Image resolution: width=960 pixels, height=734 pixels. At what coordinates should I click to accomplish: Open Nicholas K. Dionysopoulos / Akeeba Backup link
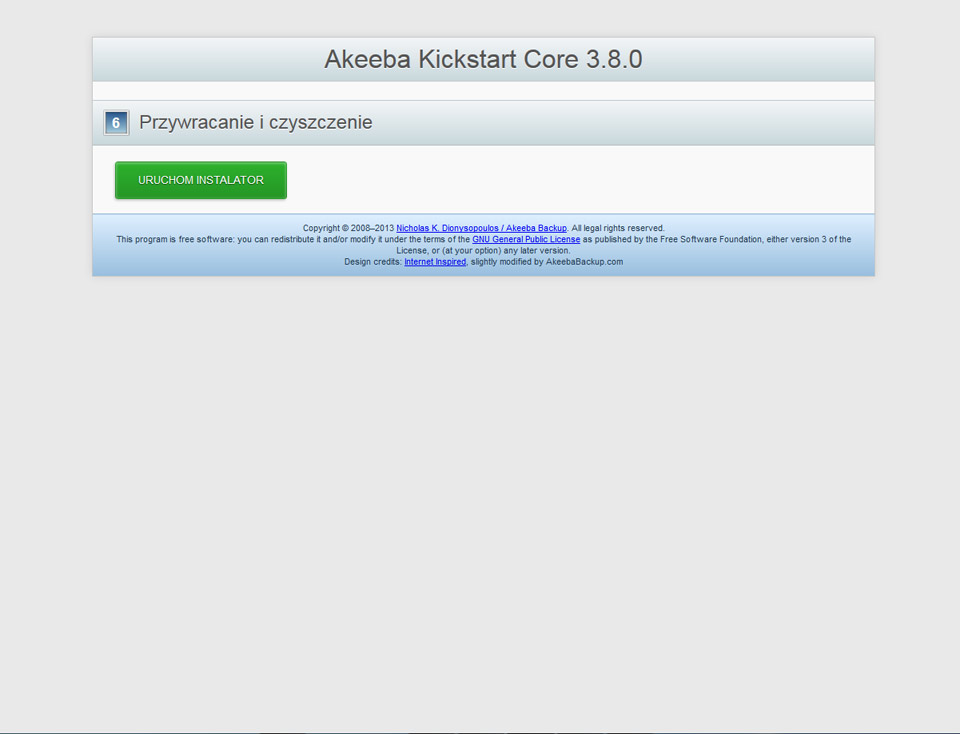click(x=481, y=228)
